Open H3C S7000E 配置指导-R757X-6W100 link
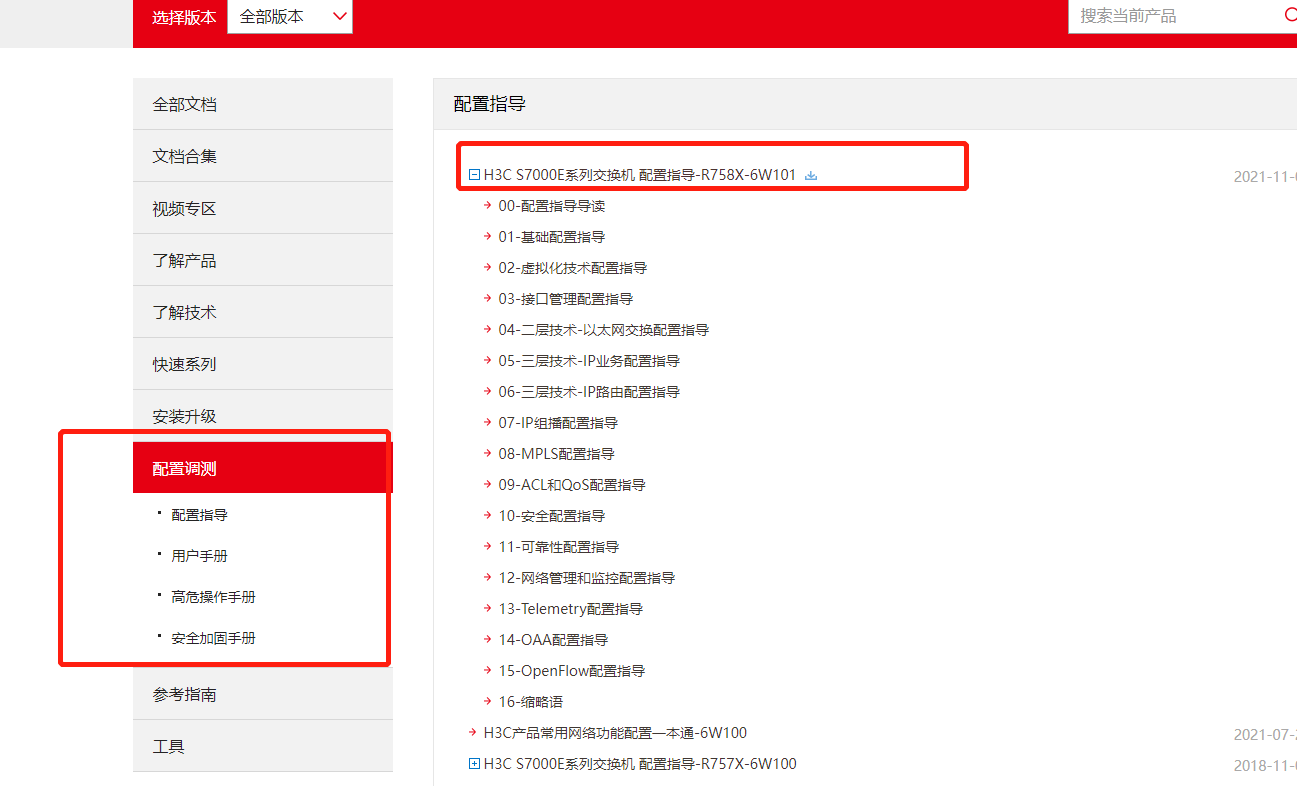This screenshot has width=1297, height=786. tap(640, 764)
